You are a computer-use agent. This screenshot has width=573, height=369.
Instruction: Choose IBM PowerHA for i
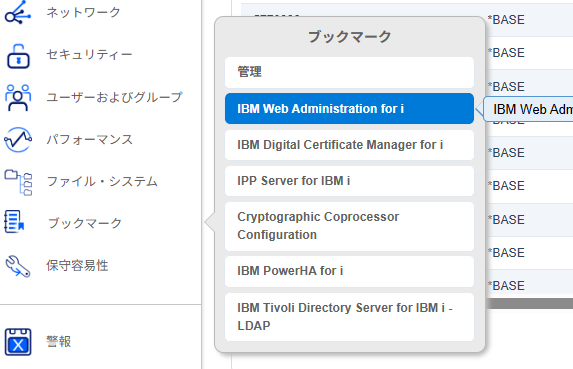pos(349,271)
